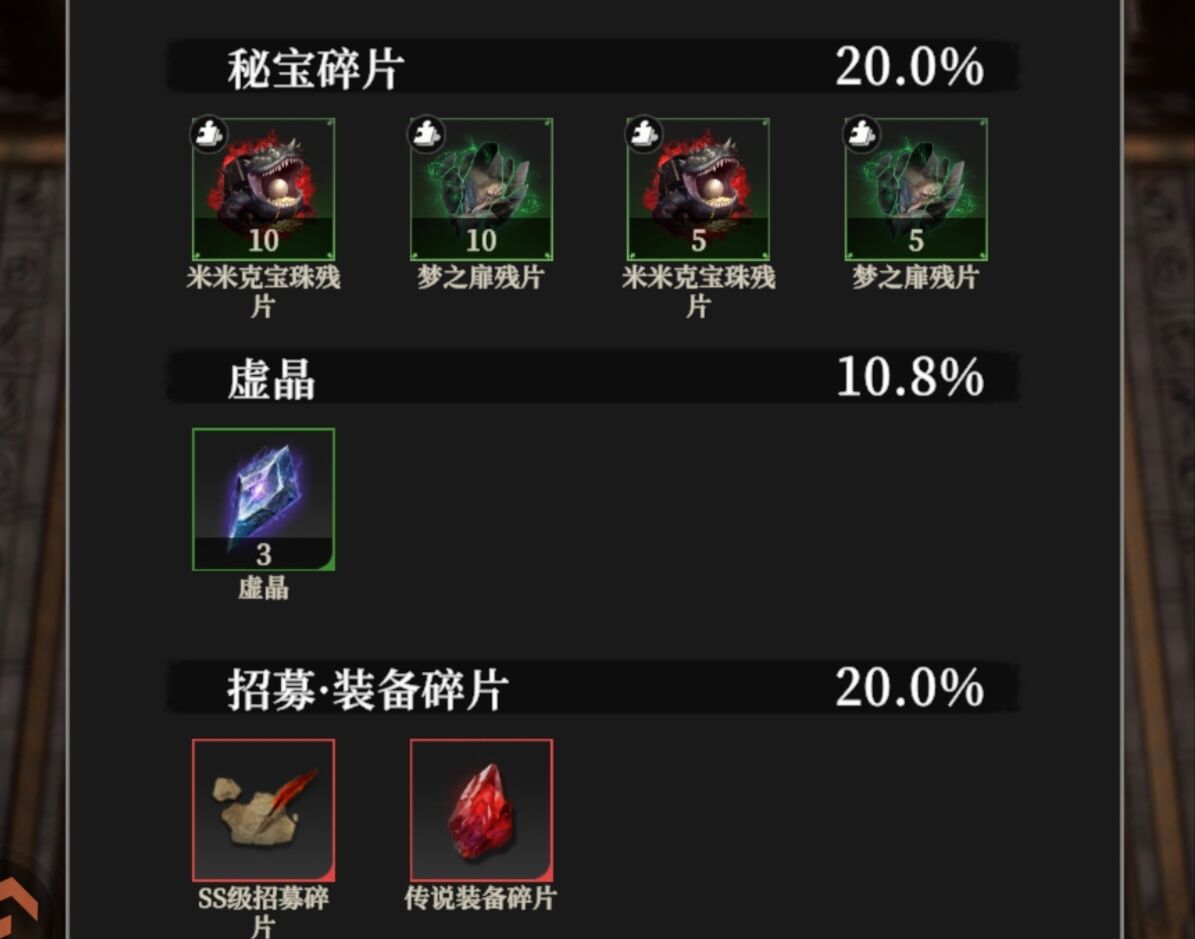Open the 虚晶 blue crystal item icon
Image resolution: width=1195 pixels, height=939 pixels.
(263, 499)
